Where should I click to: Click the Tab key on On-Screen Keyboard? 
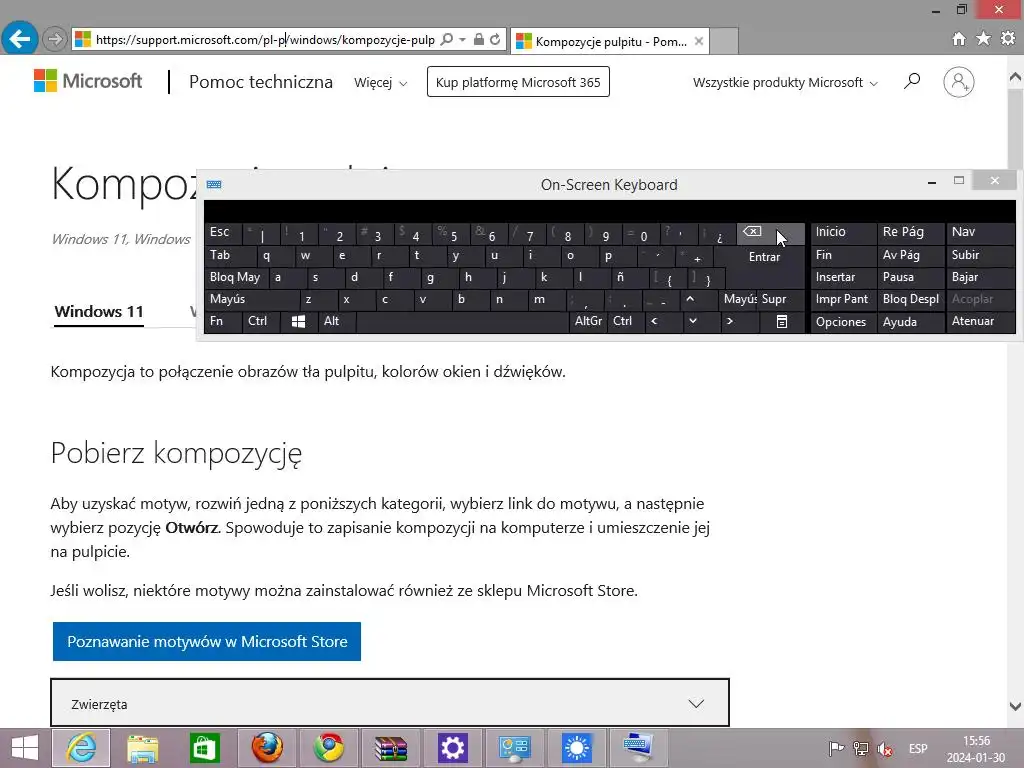coord(231,255)
